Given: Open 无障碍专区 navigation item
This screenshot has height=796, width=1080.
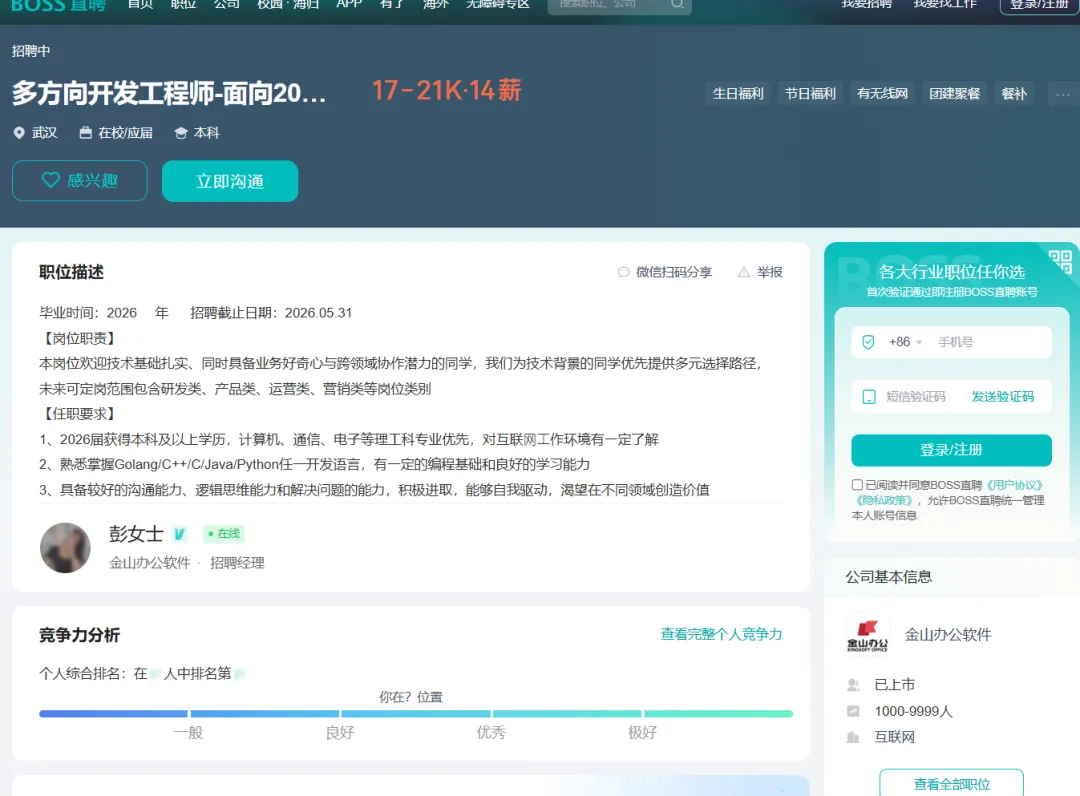Looking at the screenshot, I should coord(497,4).
